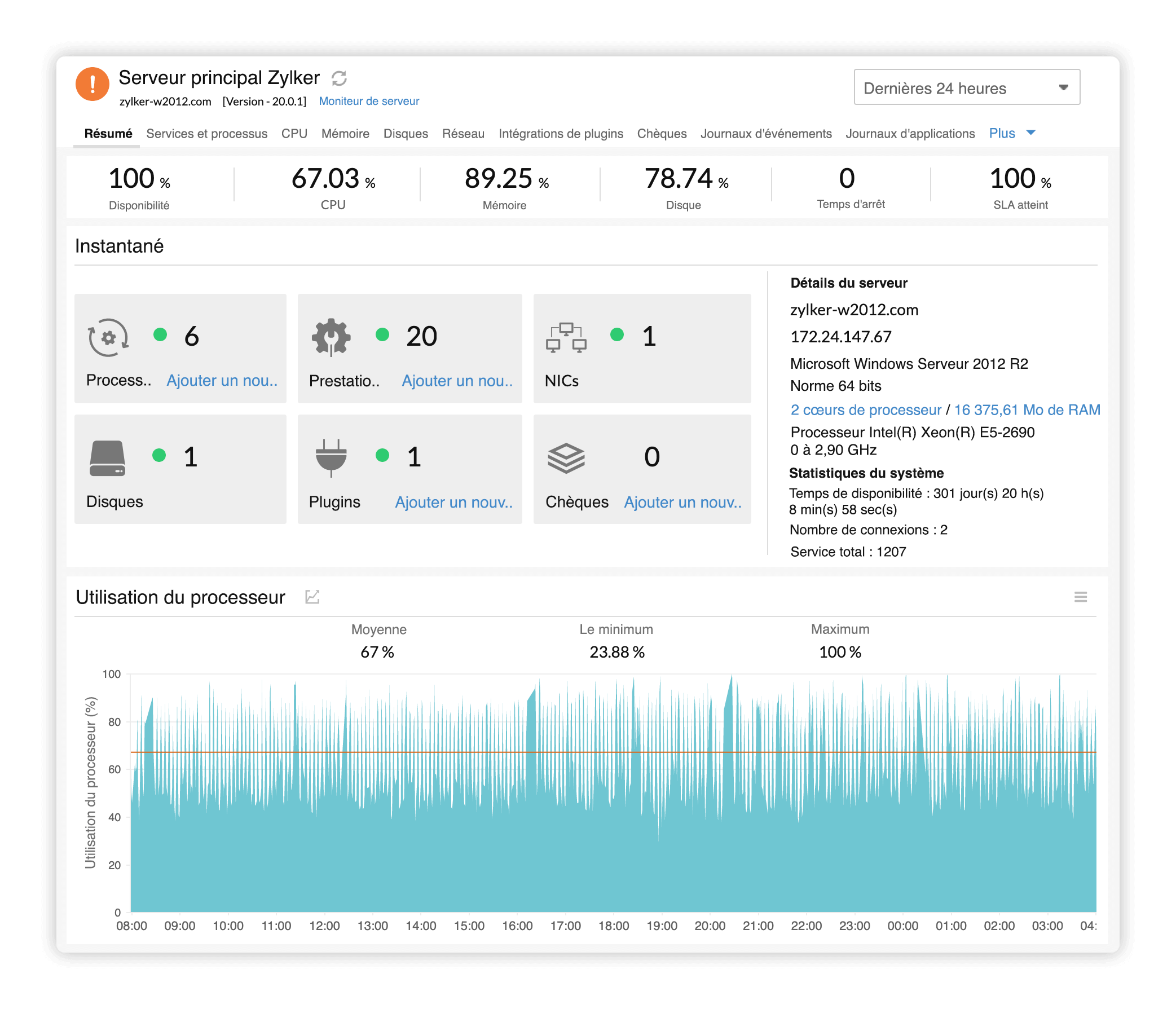Click the gear icon on the Prestations tile
Viewport: 1176px width, 1009px height.
[x=331, y=336]
